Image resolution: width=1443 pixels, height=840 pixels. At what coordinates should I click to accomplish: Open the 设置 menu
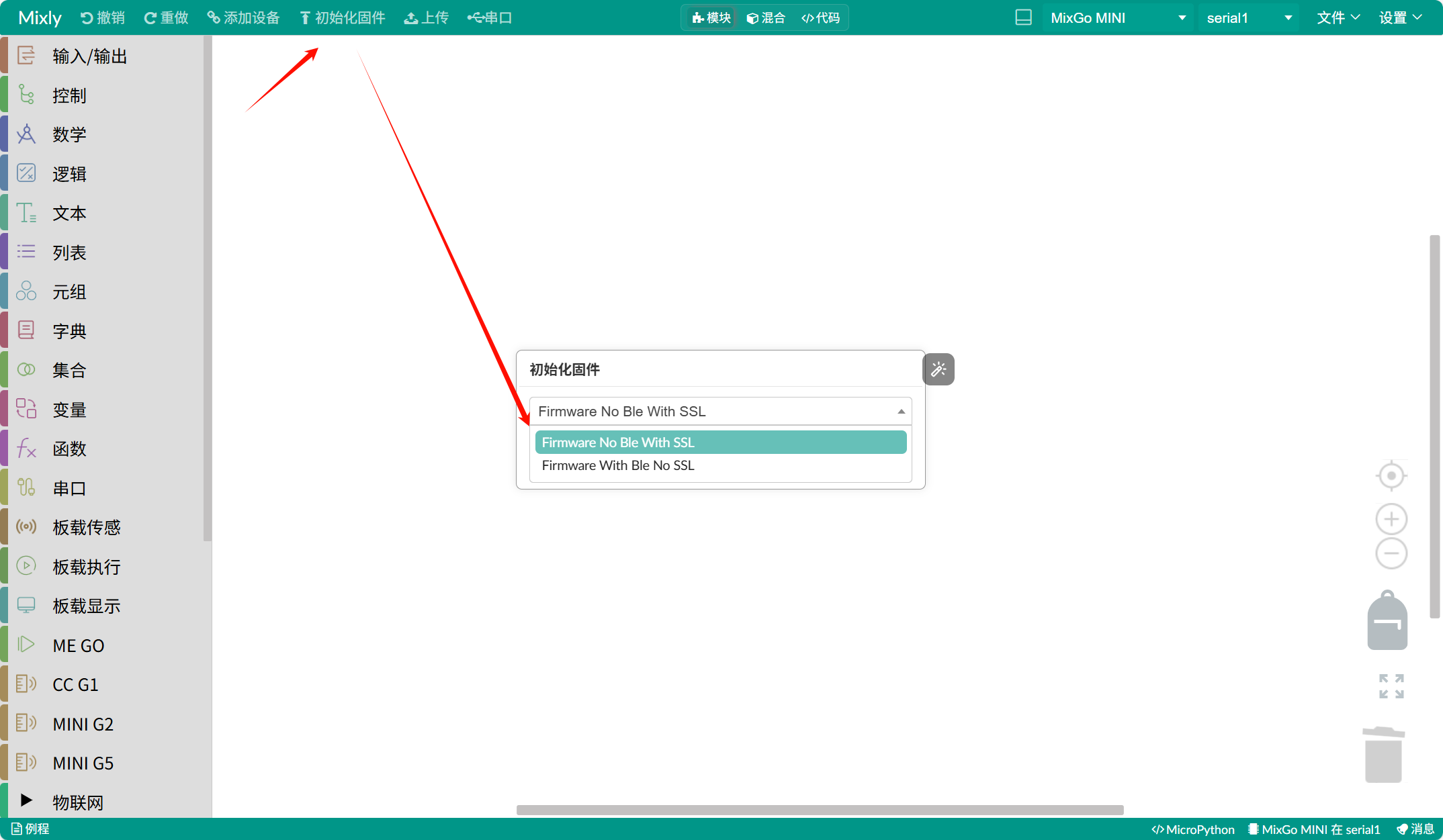pos(1400,17)
